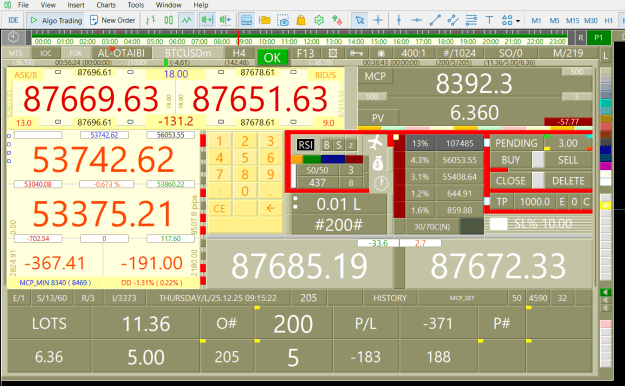This screenshot has height=386, width=625.
Task: Click the fullscreen frame icon beside F13
Action: (x=333, y=53)
